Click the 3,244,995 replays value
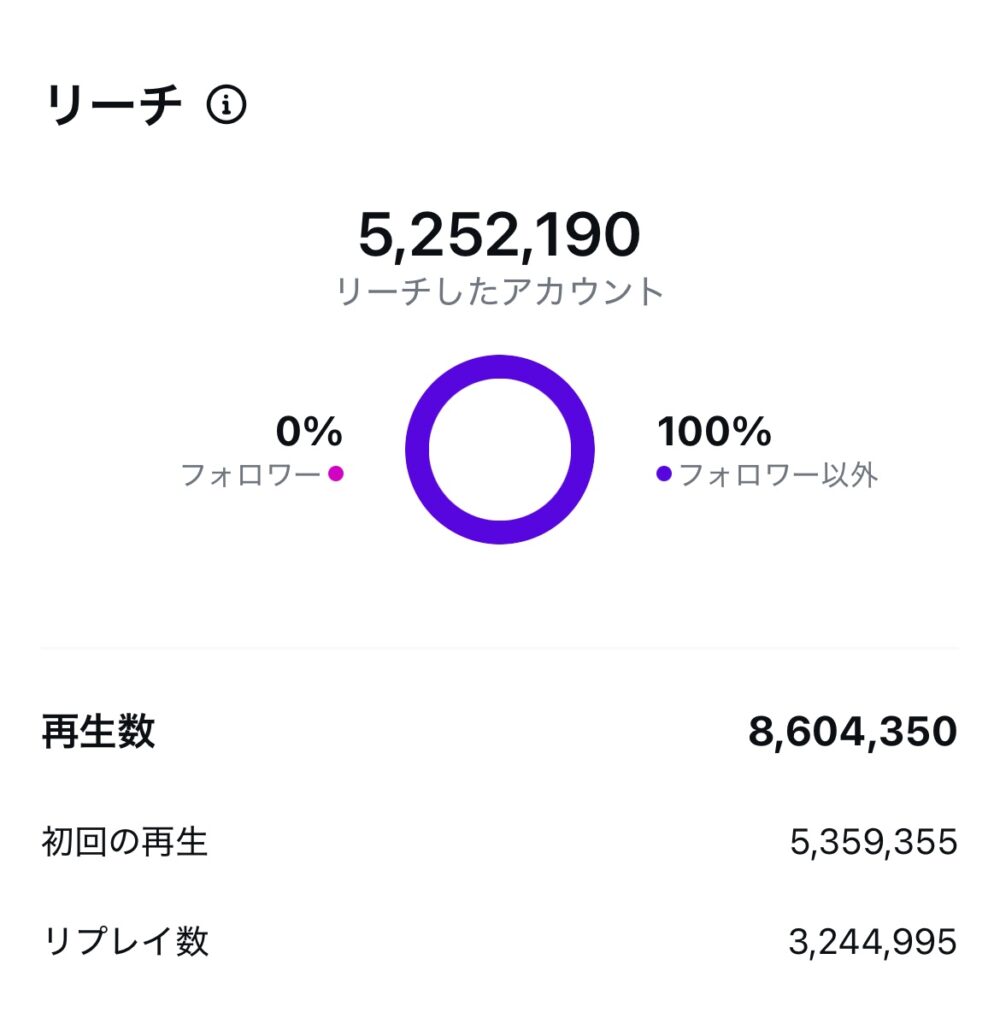The height and width of the screenshot is (1024, 1000). (x=872, y=942)
